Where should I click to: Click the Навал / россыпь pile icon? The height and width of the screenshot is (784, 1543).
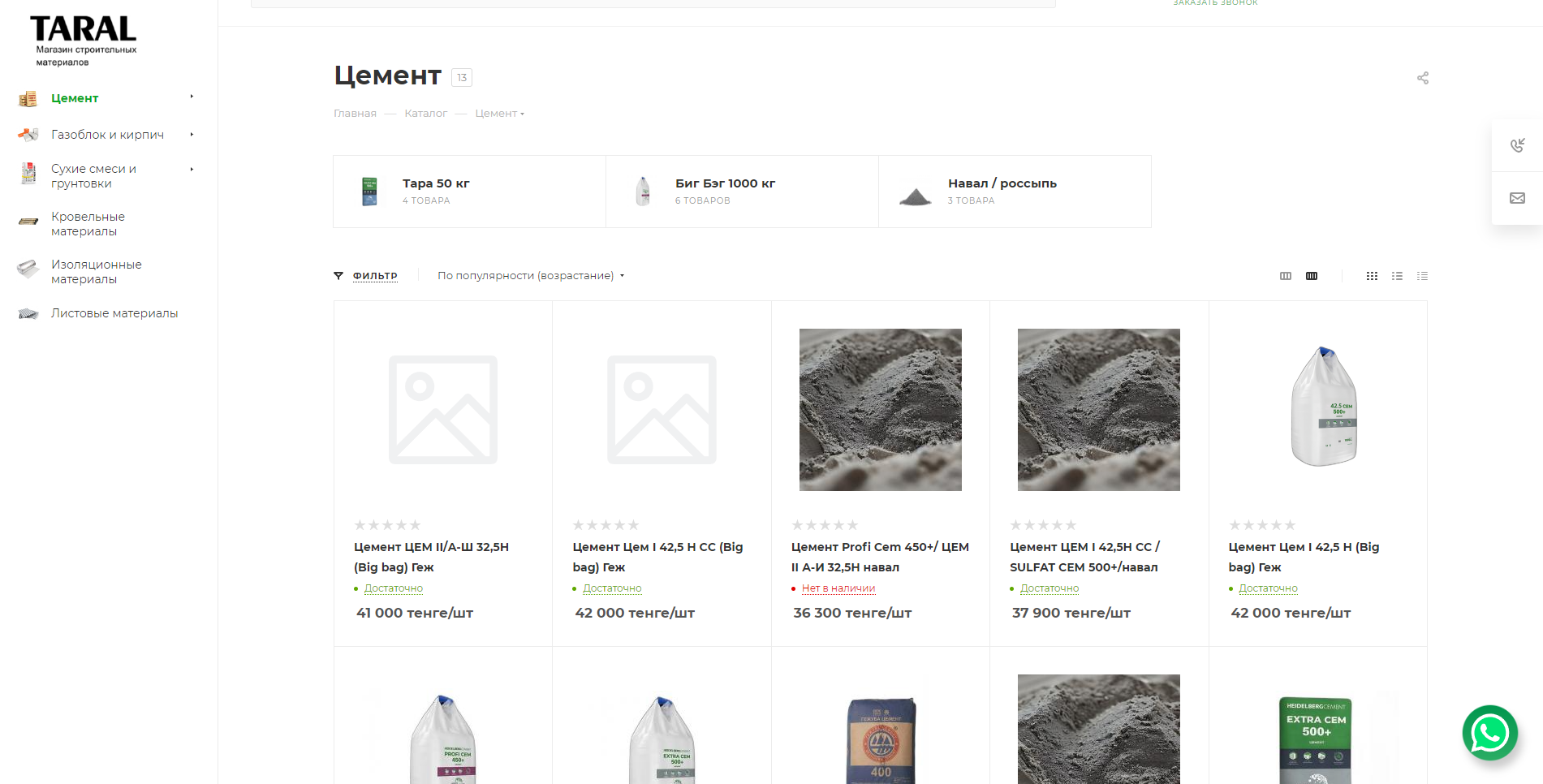[916, 196]
